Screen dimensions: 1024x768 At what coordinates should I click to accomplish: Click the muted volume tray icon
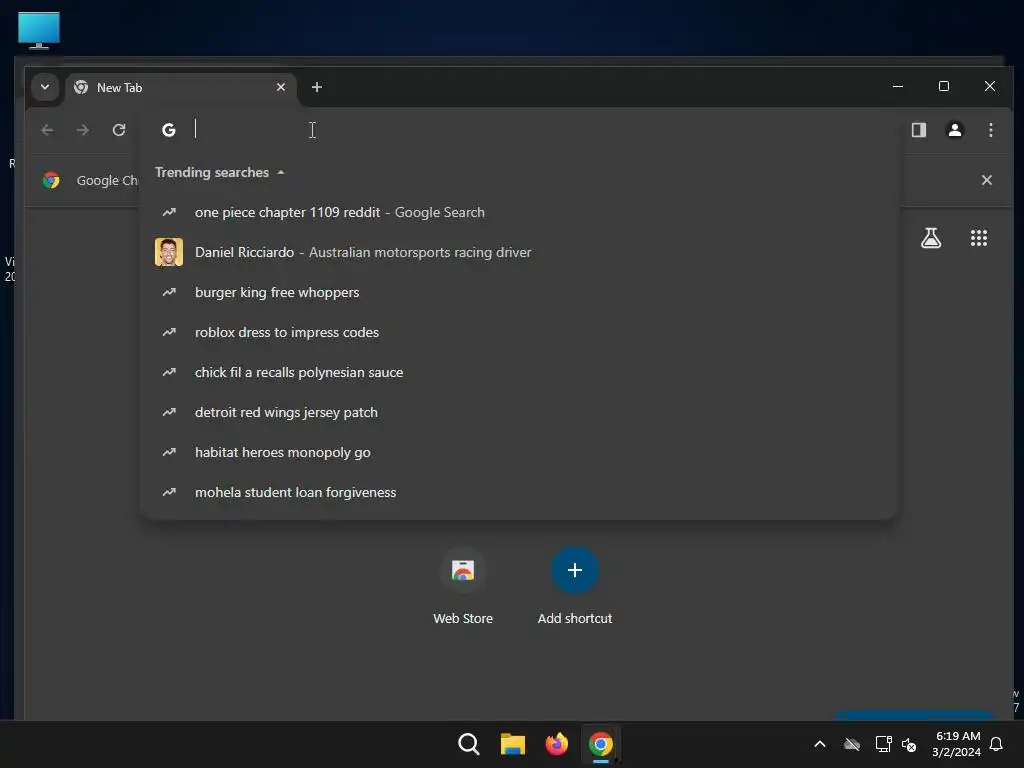coord(909,744)
